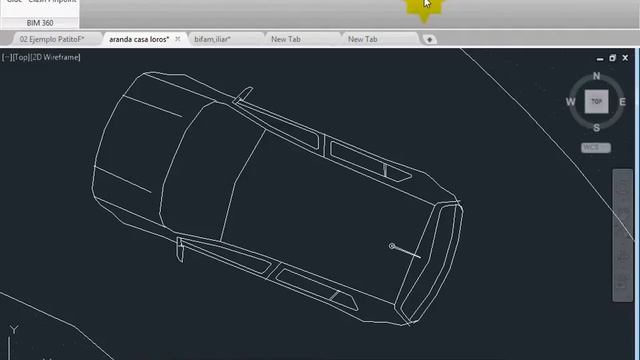Open the [Top] view controls menu
The image size is (640, 360).
(x=21, y=57)
